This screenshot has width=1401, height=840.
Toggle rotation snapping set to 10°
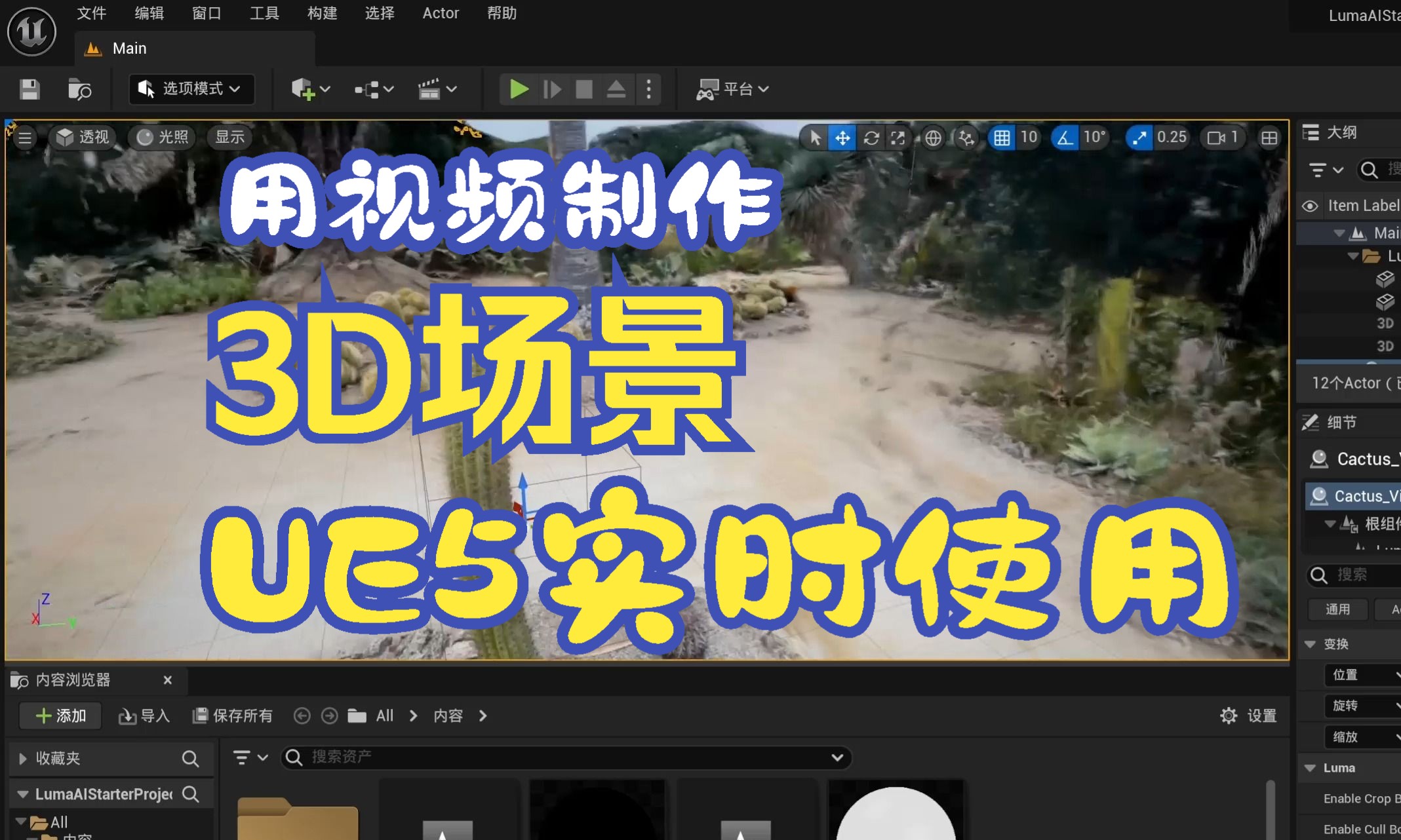tap(1065, 138)
